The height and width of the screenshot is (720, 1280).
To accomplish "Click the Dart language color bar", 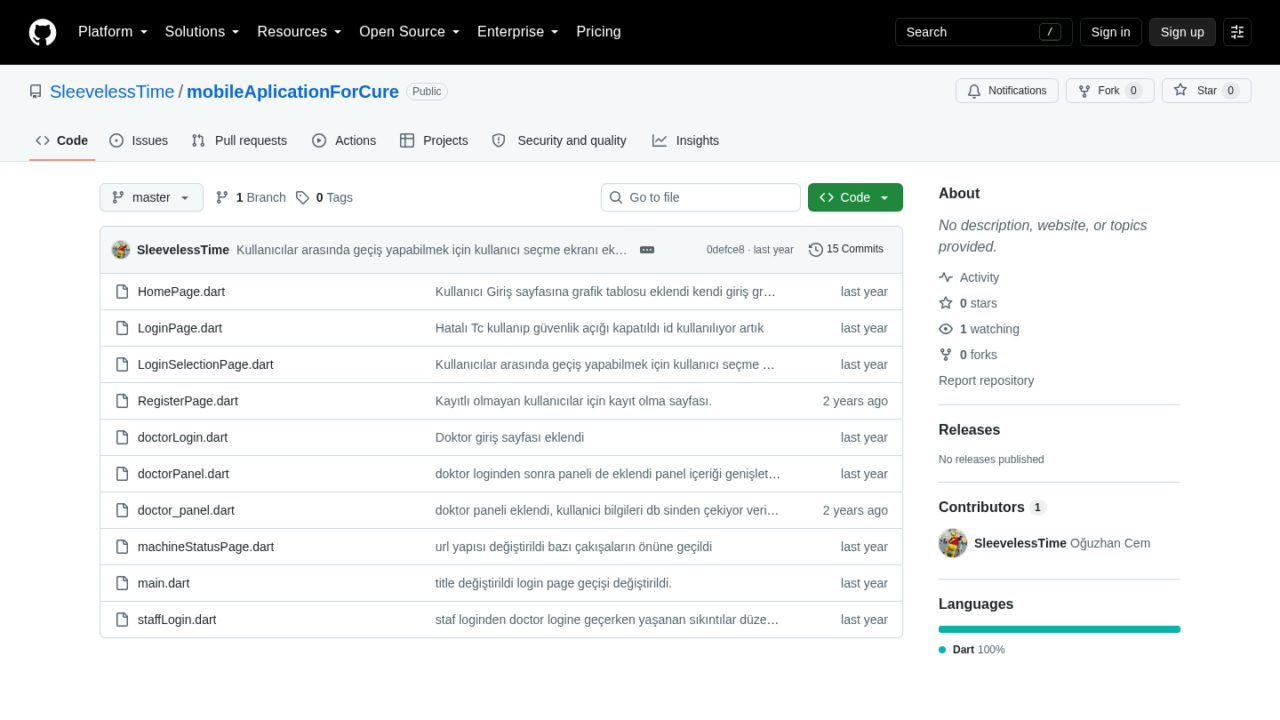I will [x=1059, y=629].
